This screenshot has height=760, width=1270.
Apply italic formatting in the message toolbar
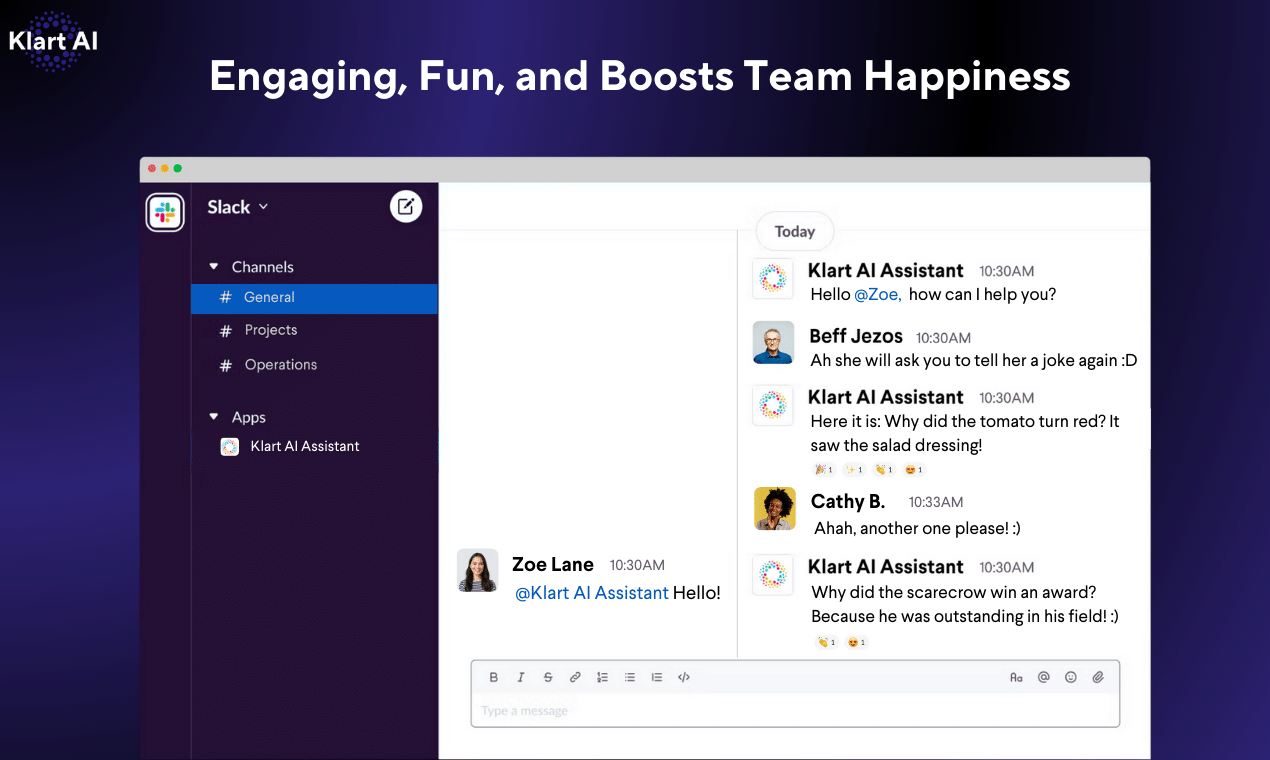click(x=520, y=677)
